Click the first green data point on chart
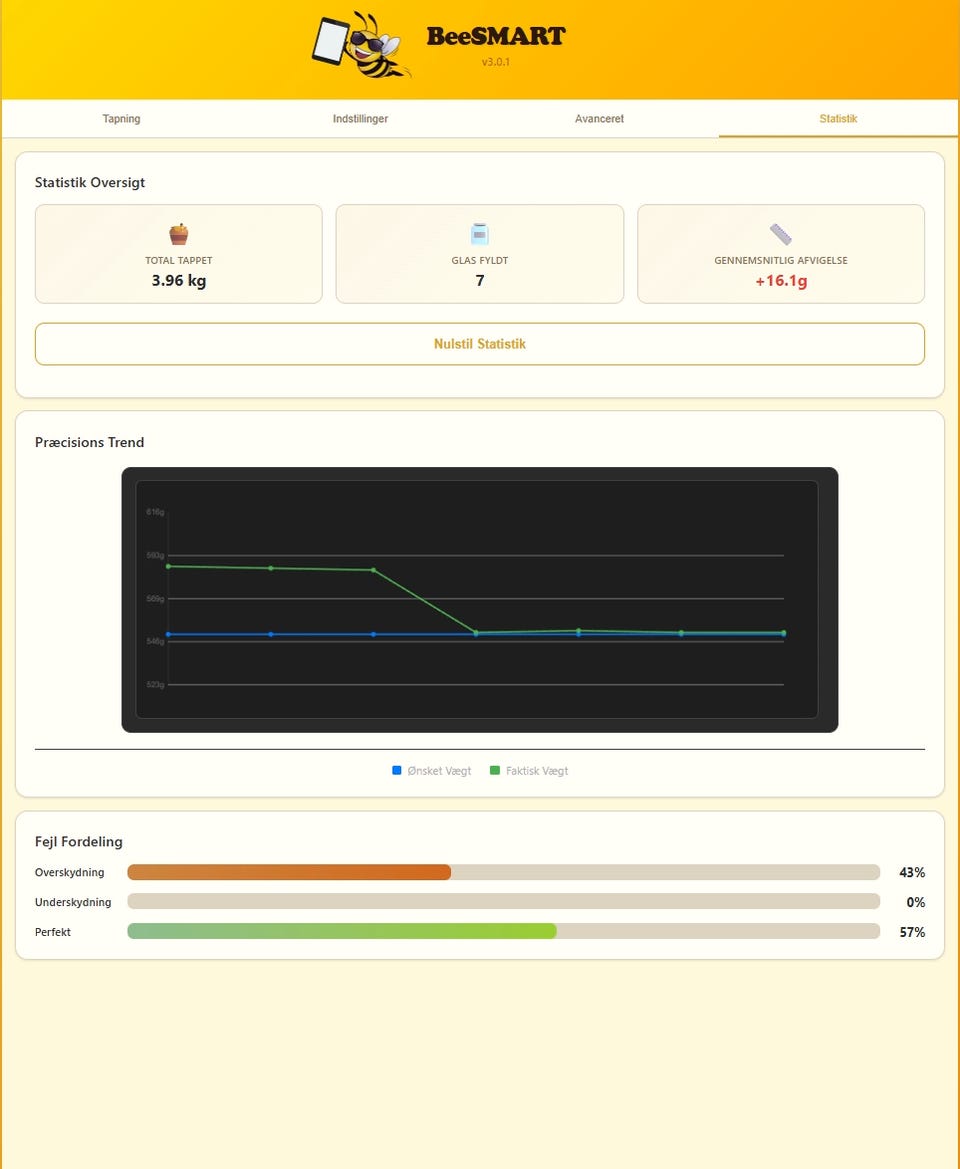The width and height of the screenshot is (960, 1169). pyautogui.click(x=168, y=567)
